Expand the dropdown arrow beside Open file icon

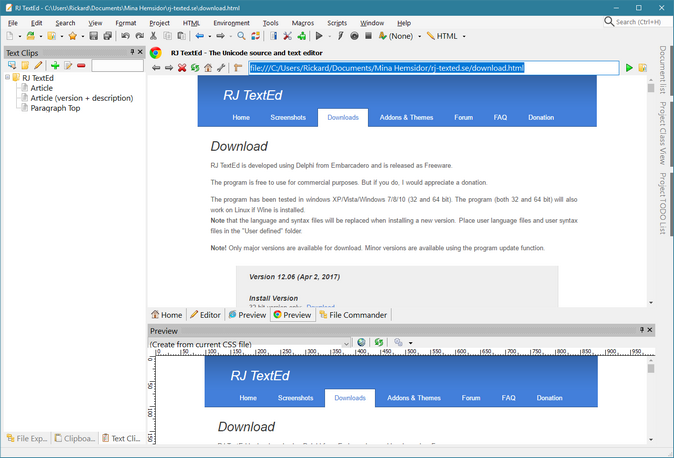coord(40,37)
